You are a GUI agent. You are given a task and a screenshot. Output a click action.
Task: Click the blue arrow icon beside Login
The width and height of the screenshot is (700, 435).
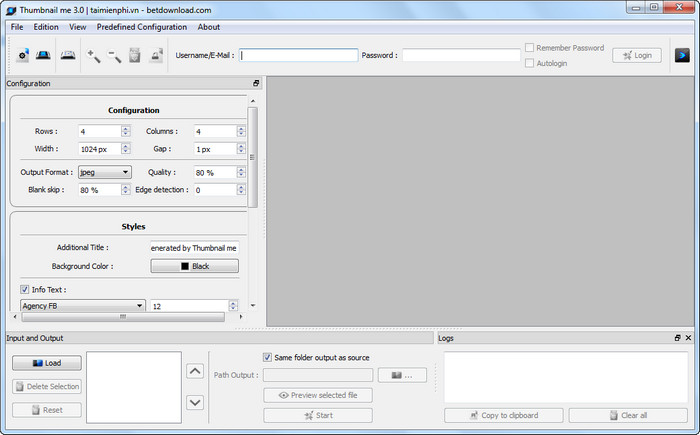[683, 55]
